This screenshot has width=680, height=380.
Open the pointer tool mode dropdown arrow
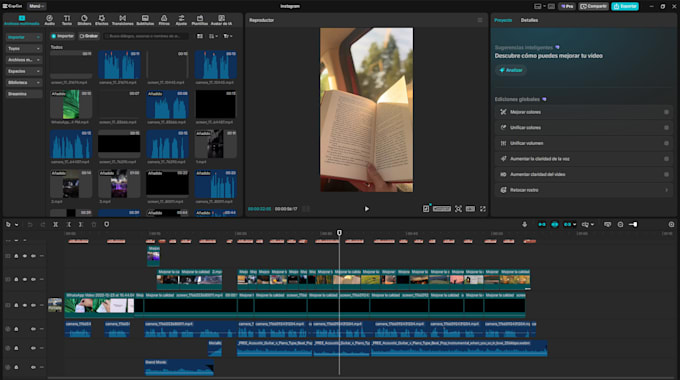pos(16,225)
